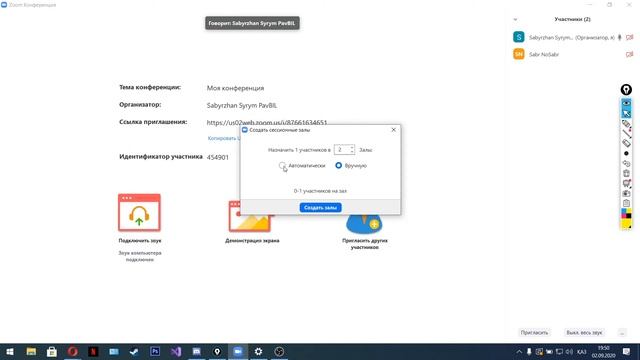Select the line drawing tool in annotation toolbar
The height and width of the screenshot is (360, 640).
626,133
